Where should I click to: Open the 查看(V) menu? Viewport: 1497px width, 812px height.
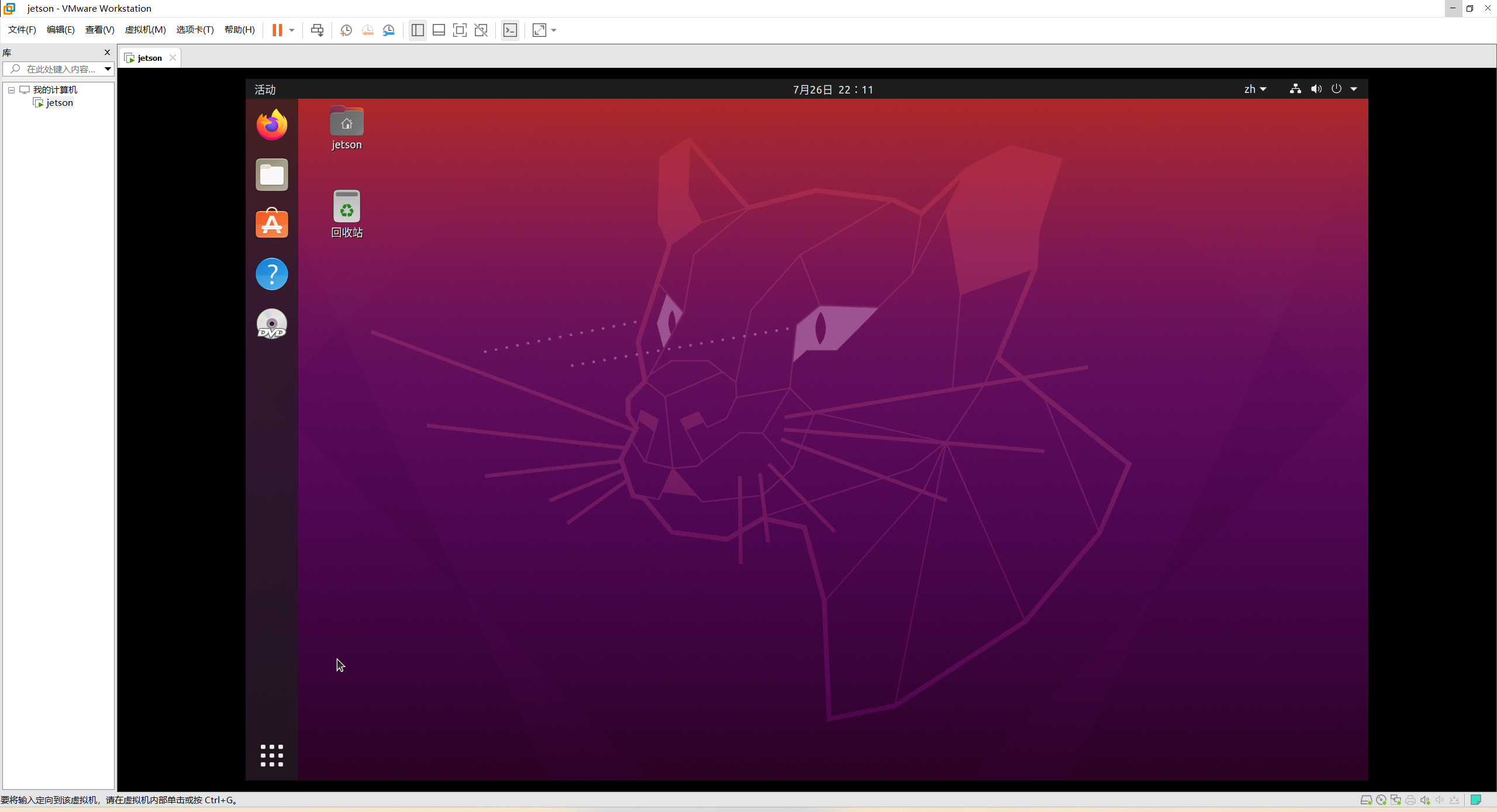tap(100, 30)
